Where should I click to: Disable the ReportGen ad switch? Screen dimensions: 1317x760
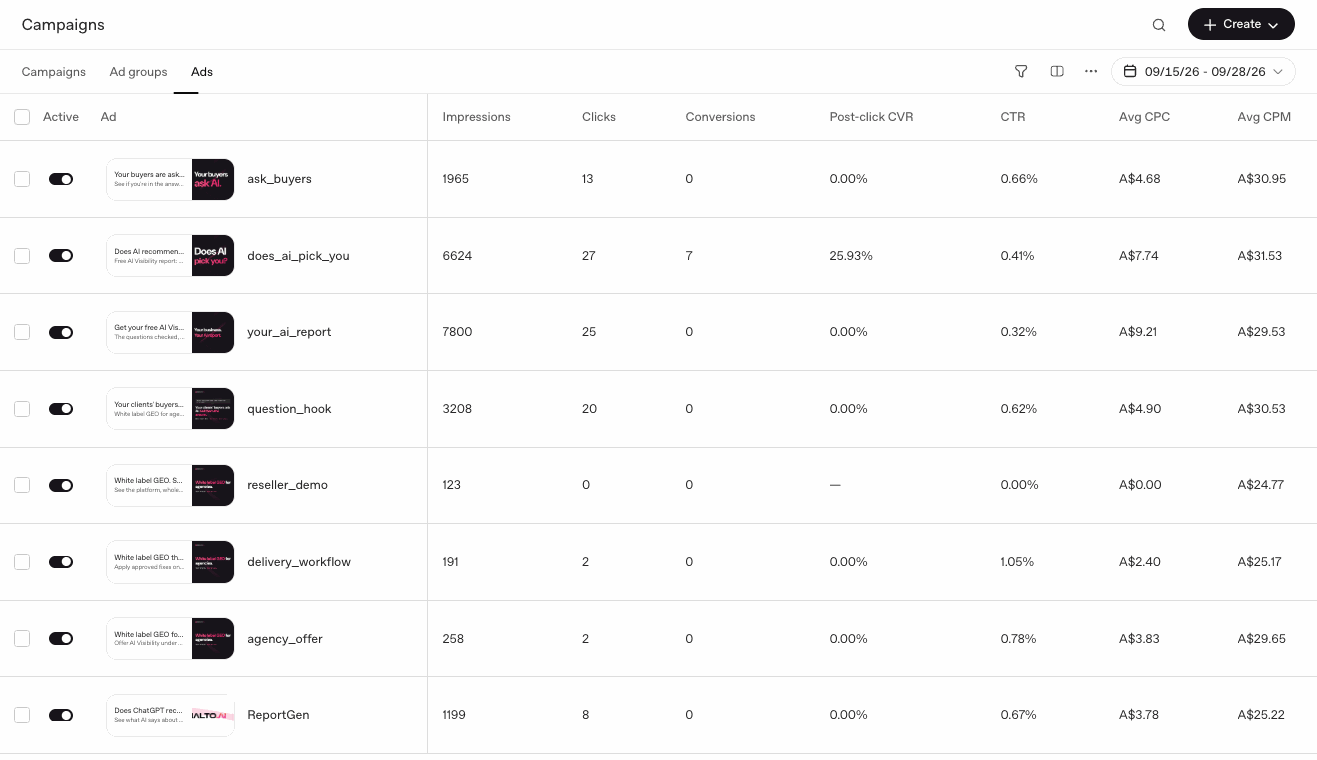[61, 715]
